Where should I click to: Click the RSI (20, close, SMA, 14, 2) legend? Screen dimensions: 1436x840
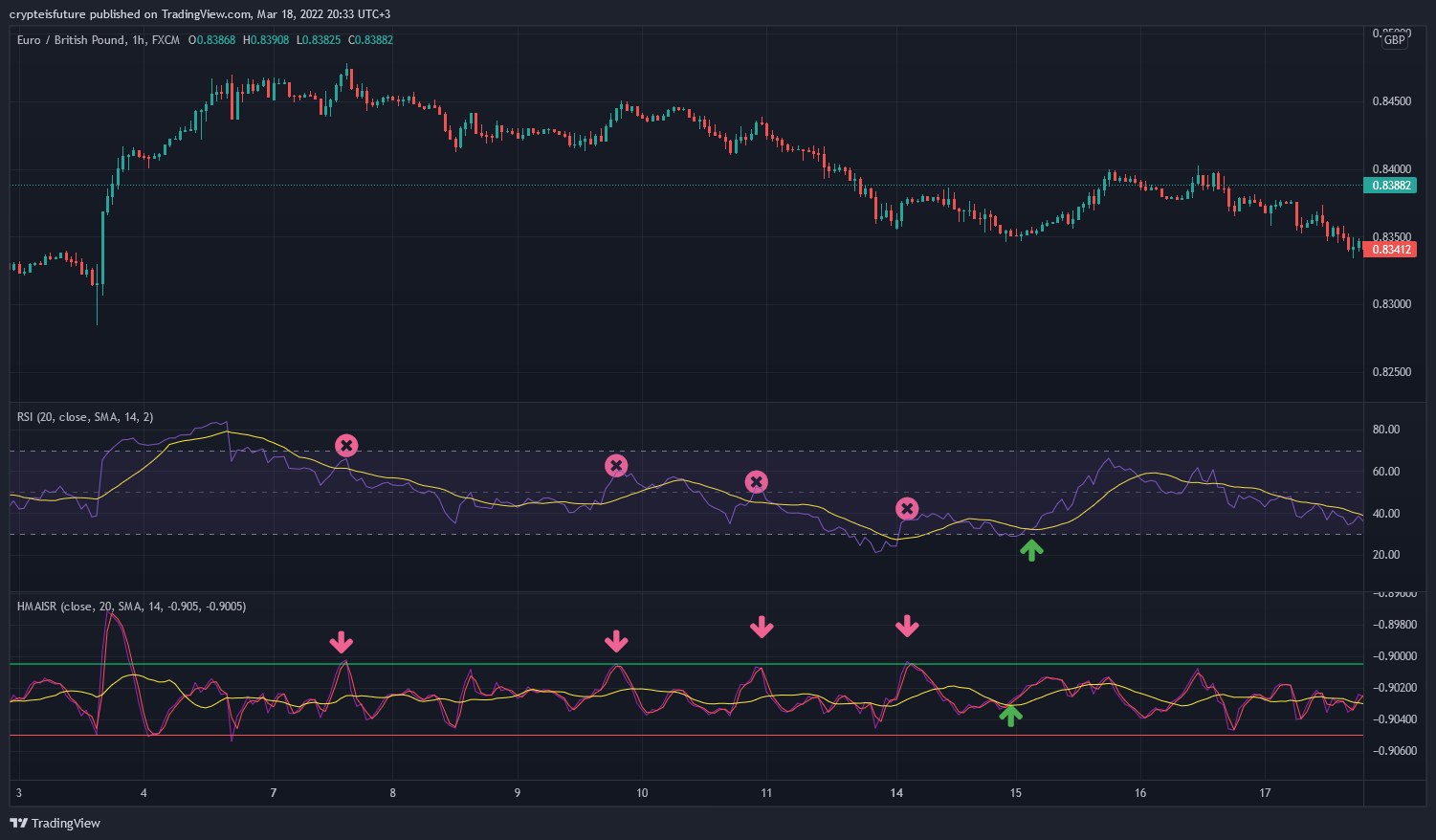pos(85,417)
